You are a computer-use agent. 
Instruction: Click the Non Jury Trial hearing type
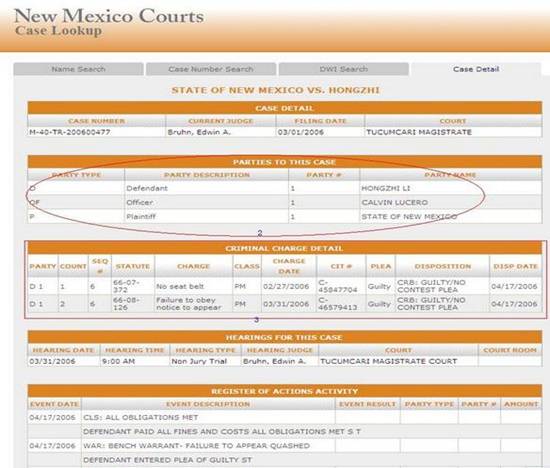199,361
